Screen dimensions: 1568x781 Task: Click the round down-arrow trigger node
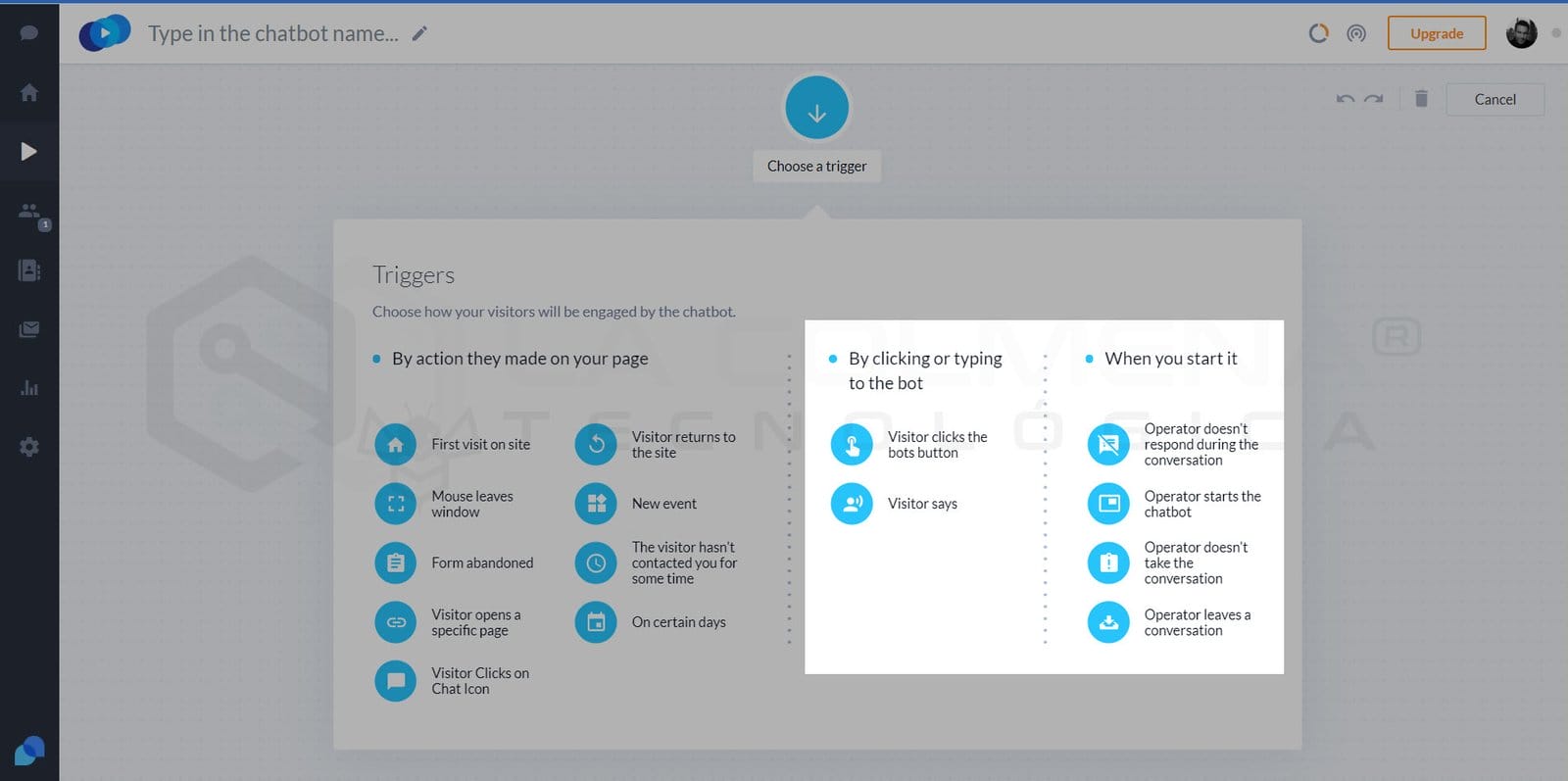point(816,108)
